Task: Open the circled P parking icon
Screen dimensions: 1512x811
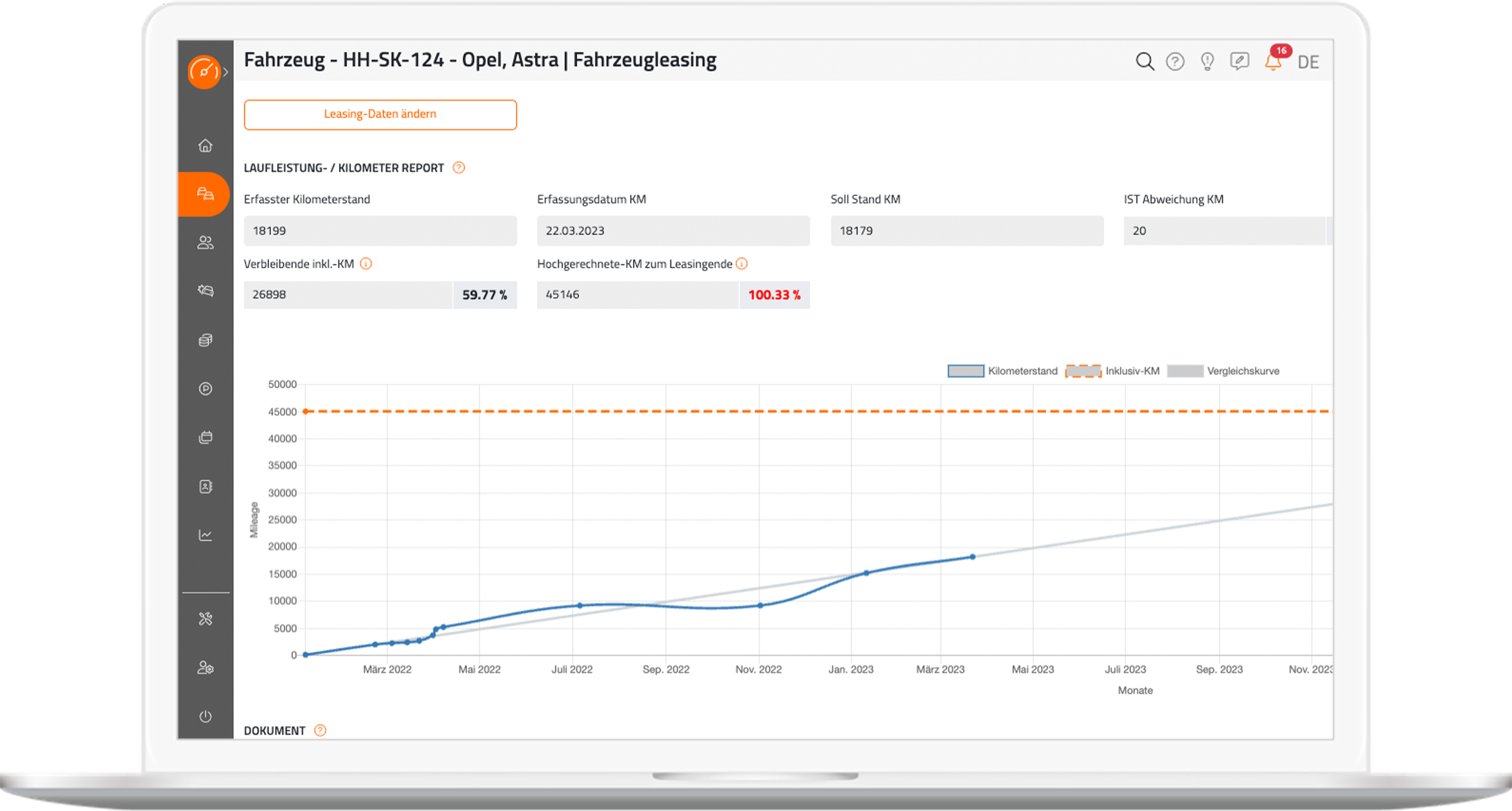Action: point(205,388)
